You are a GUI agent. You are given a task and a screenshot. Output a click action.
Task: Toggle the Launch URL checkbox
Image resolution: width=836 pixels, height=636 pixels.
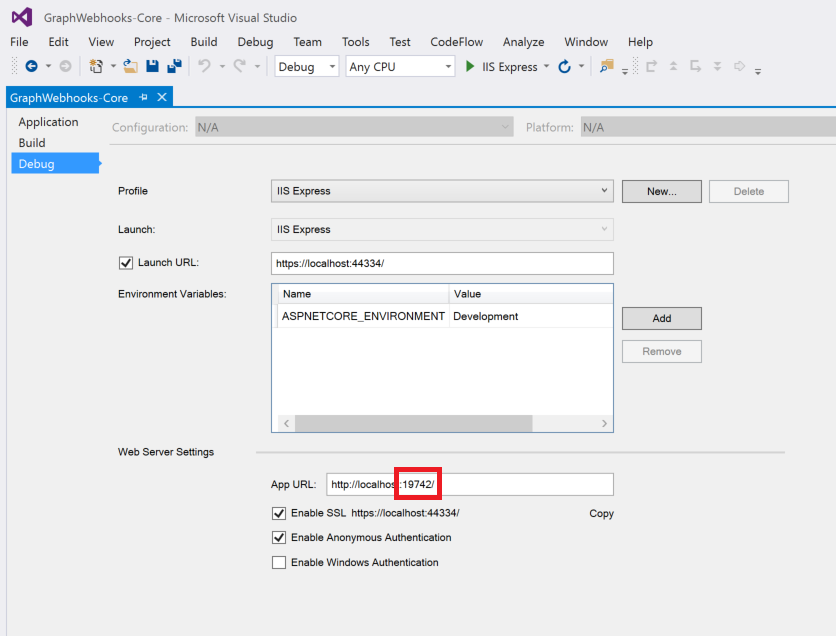pos(126,263)
